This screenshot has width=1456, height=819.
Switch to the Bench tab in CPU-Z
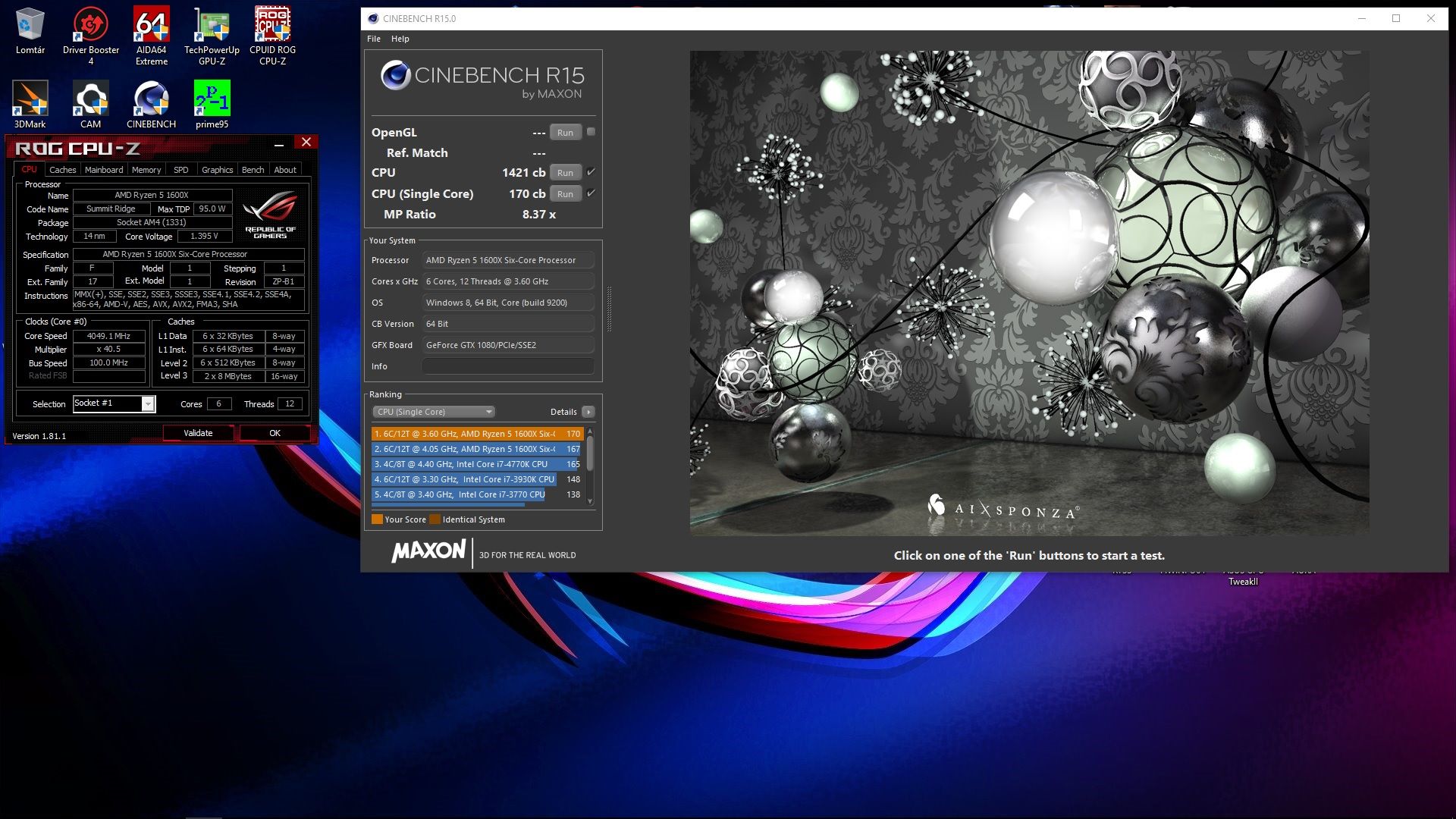253,170
